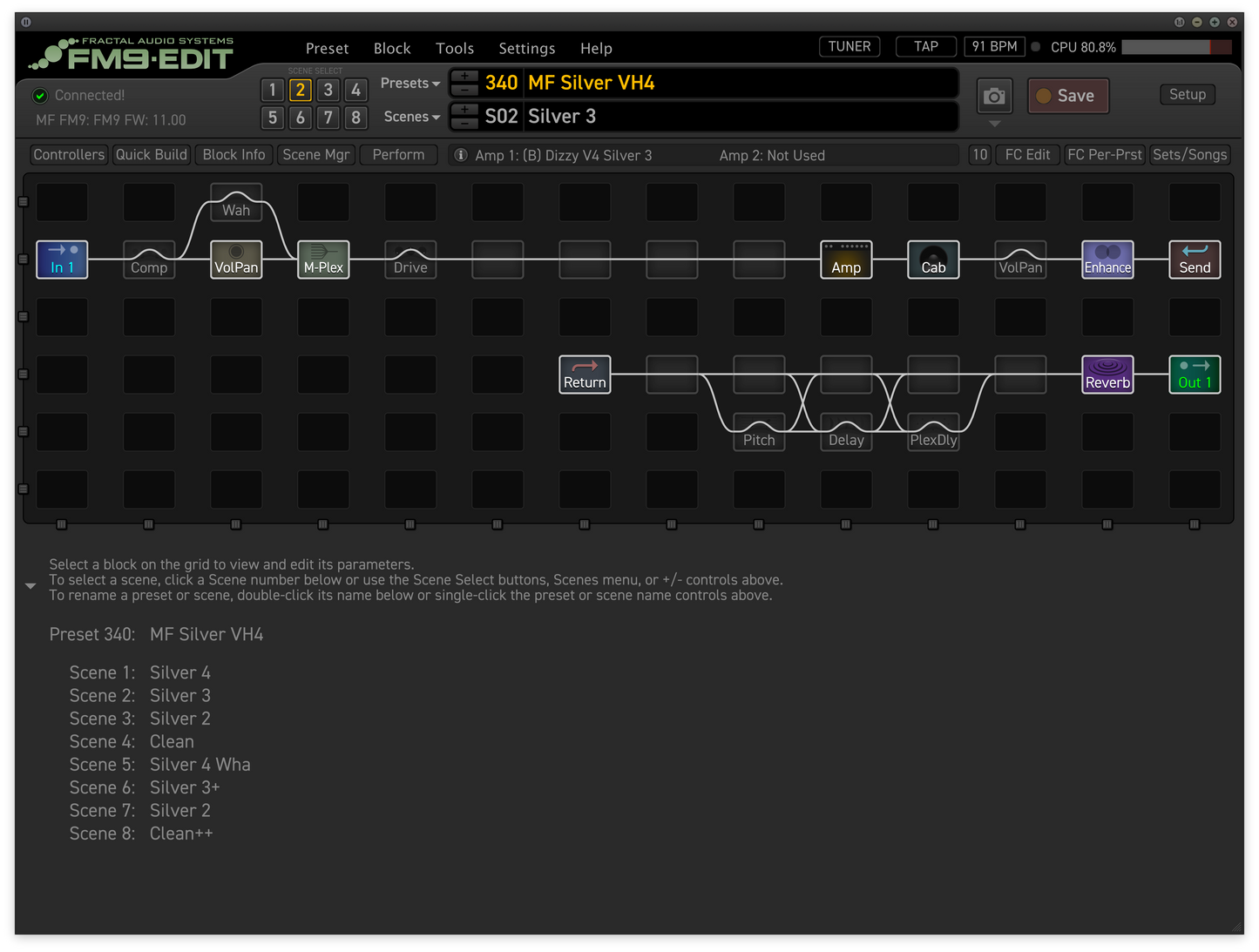Screen dimensions: 1259x952
Task: Switch to scene 5 using Scene Select
Action: [x=273, y=118]
